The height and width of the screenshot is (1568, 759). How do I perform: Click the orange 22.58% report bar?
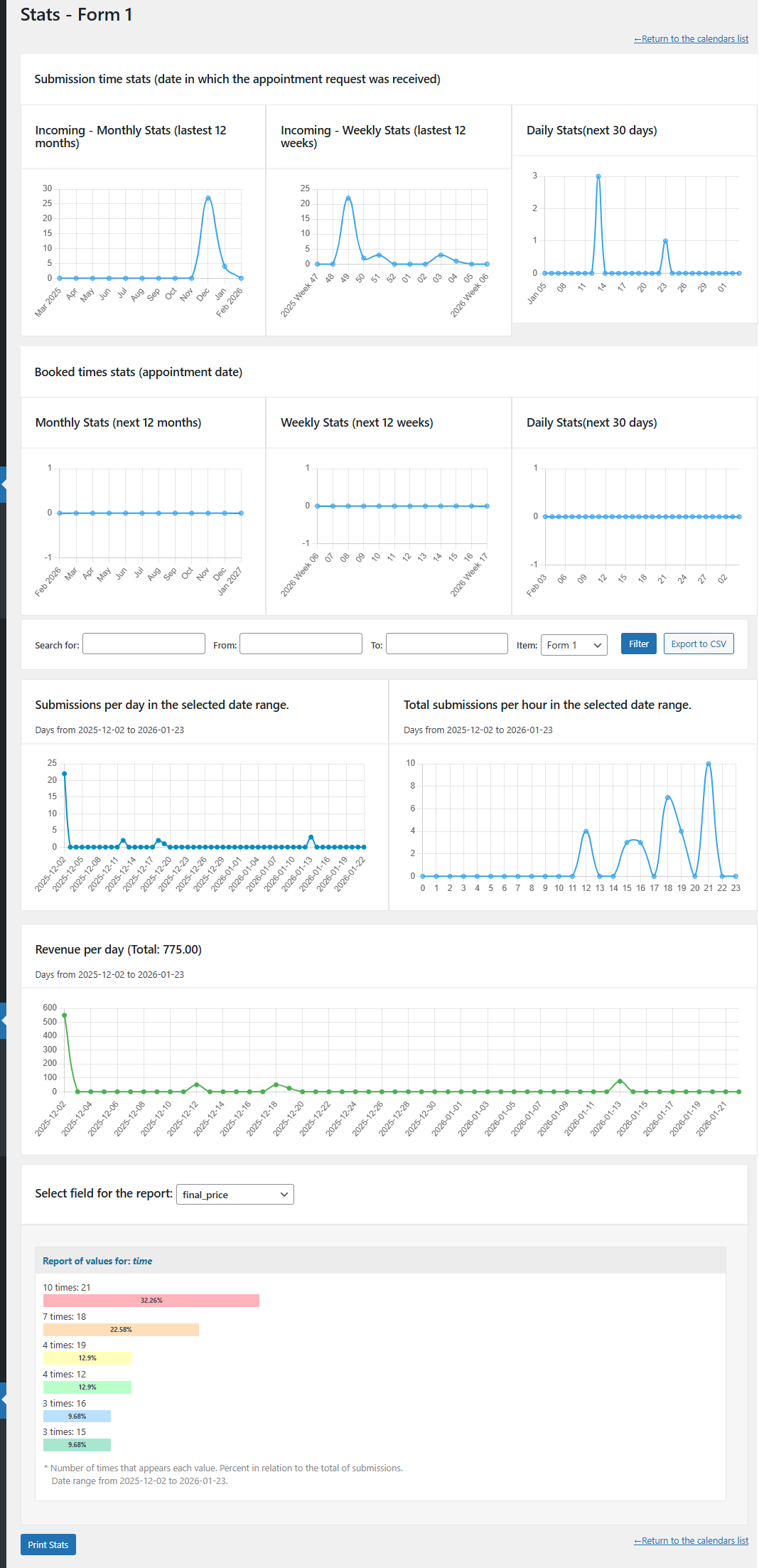tap(121, 1329)
